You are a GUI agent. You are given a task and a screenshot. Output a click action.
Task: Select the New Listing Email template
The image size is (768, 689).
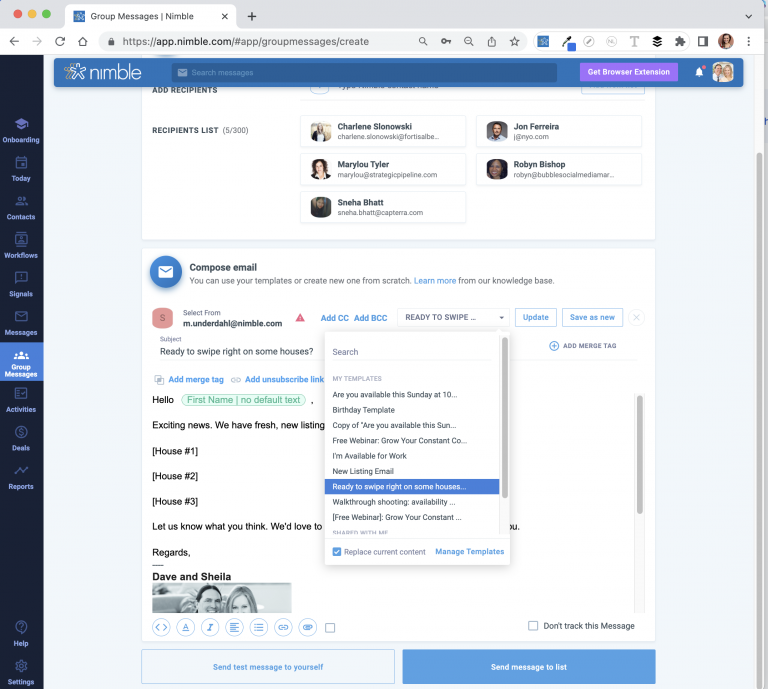[x=363, y=471]
